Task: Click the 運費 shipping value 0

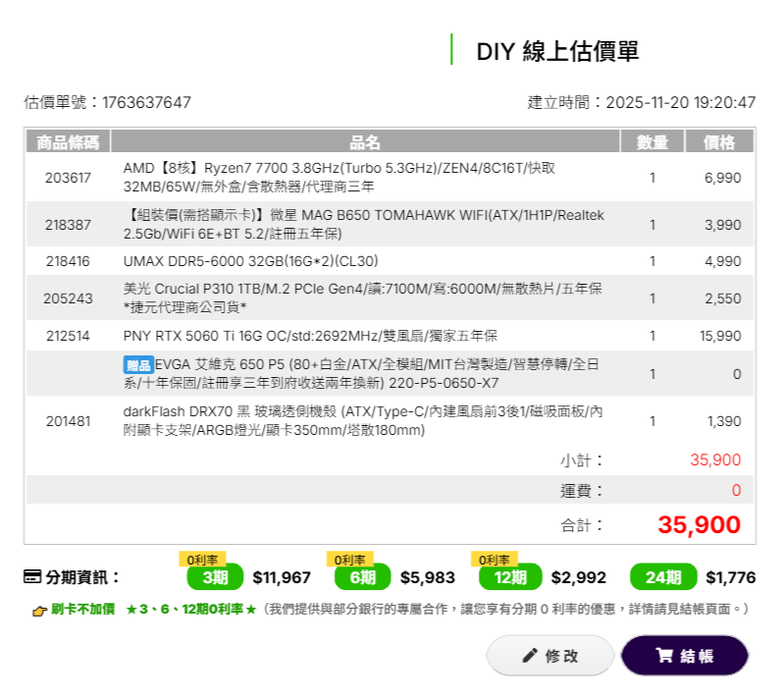Action: (736, 491)
